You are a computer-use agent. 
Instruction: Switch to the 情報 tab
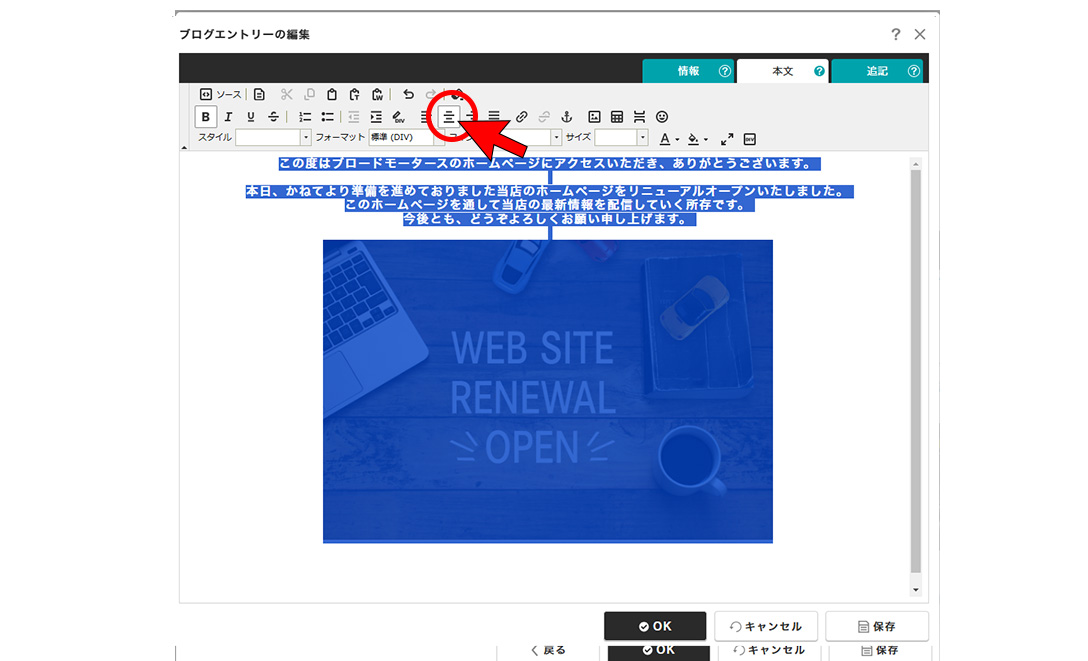pos(688,71)
